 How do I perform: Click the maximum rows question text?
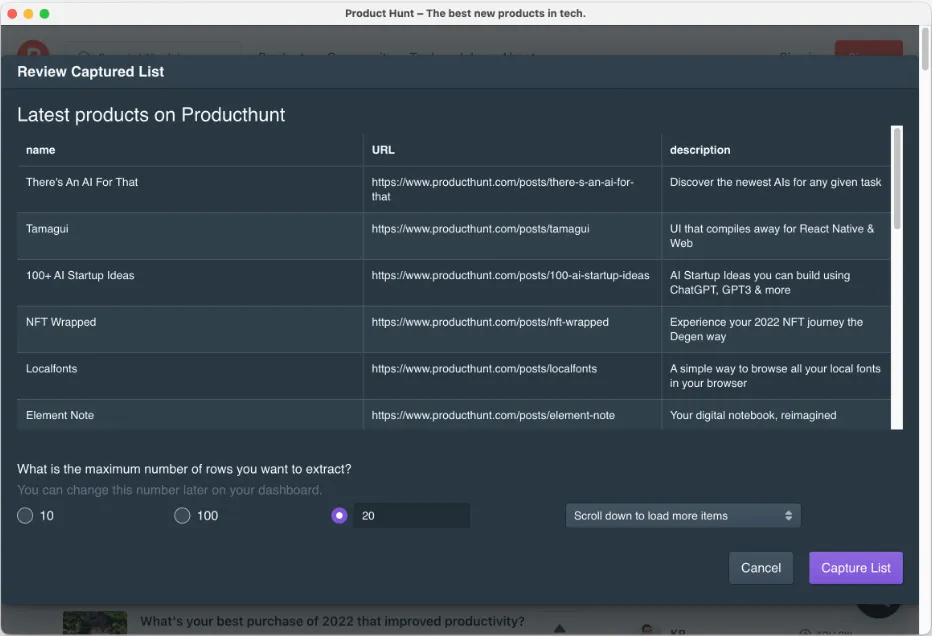pyautogui.click(x=184, y=469)
